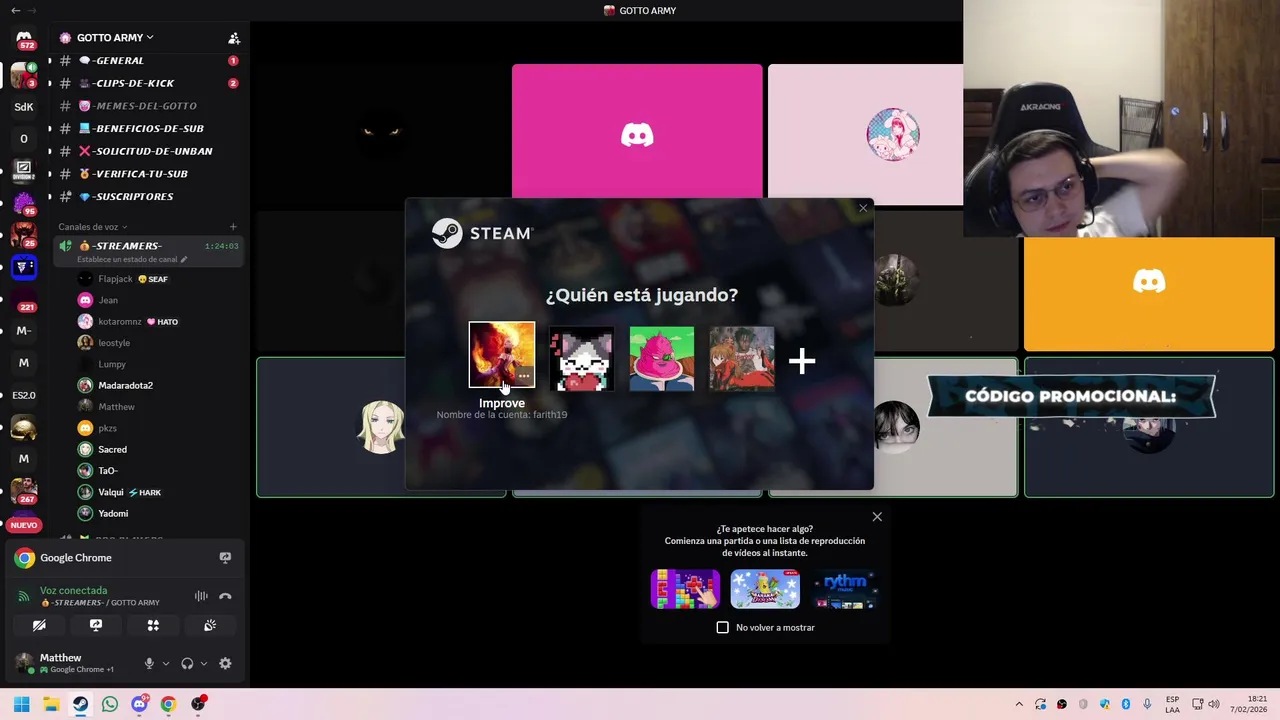This screenshot has height=720, width=1280.
Task: Select user Madaradota2 in the voice list
Action: tap(160, 385)
